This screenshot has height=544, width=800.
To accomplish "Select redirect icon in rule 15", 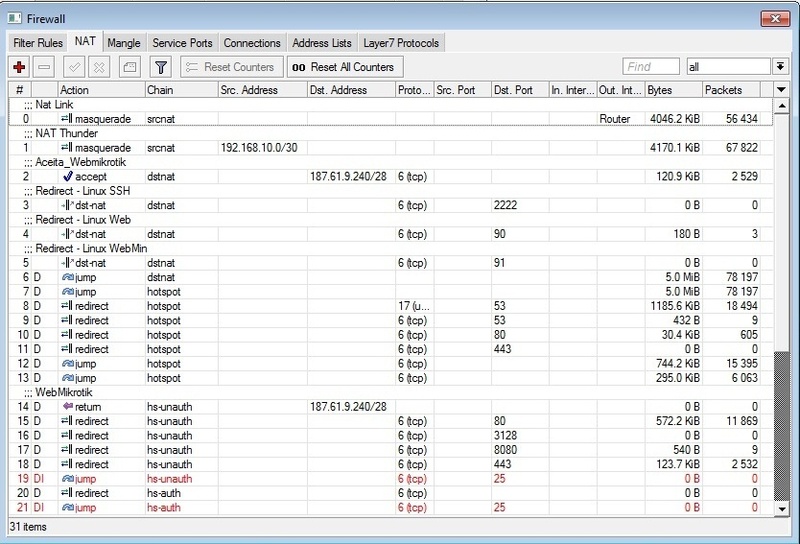I will [67, 421].
